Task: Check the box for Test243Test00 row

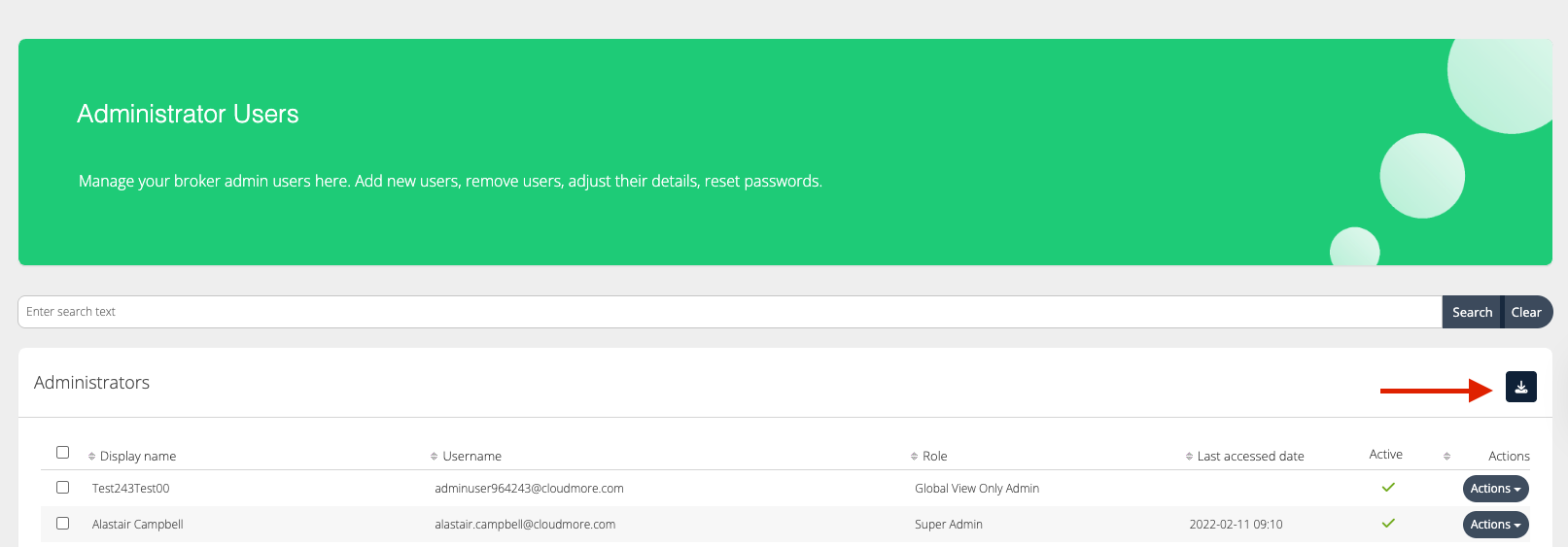Action: tap(63, 488)
